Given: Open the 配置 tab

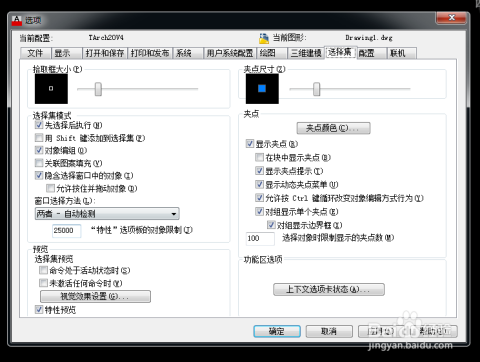Looking at the screenshot, I should [371, 53].
